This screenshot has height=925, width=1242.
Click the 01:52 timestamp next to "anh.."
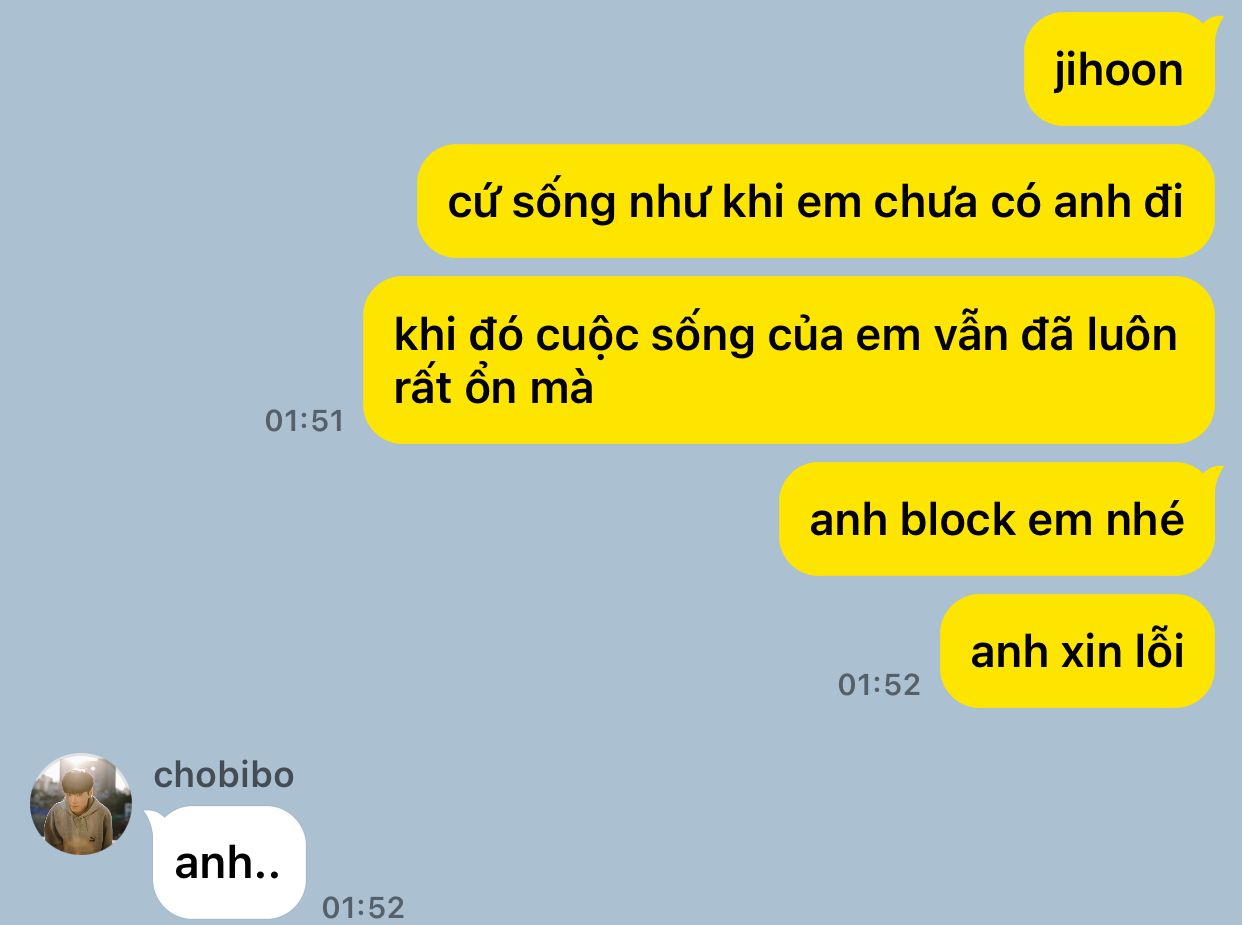click(363, 908)
